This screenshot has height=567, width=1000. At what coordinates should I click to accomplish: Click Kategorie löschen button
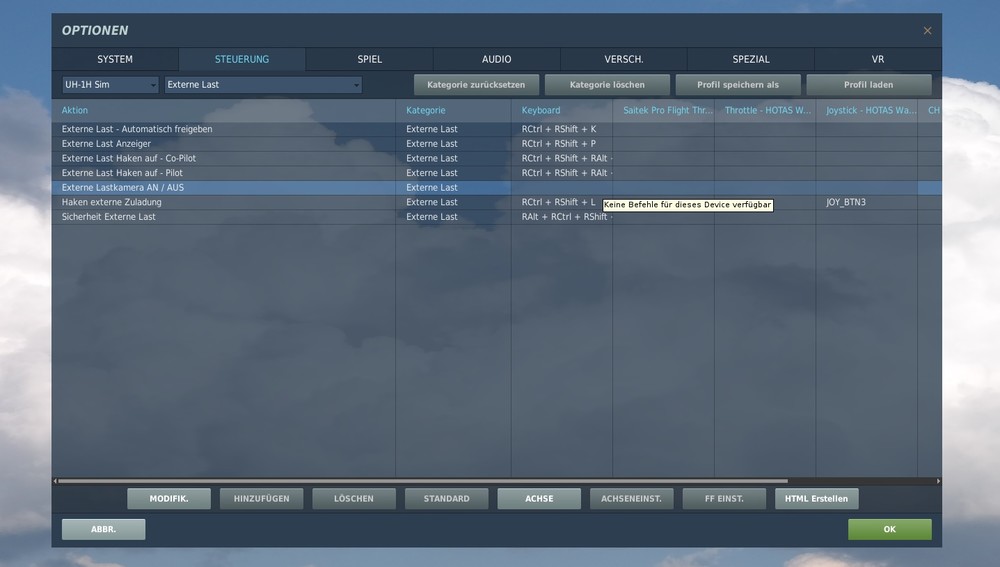tap(607, 85)
